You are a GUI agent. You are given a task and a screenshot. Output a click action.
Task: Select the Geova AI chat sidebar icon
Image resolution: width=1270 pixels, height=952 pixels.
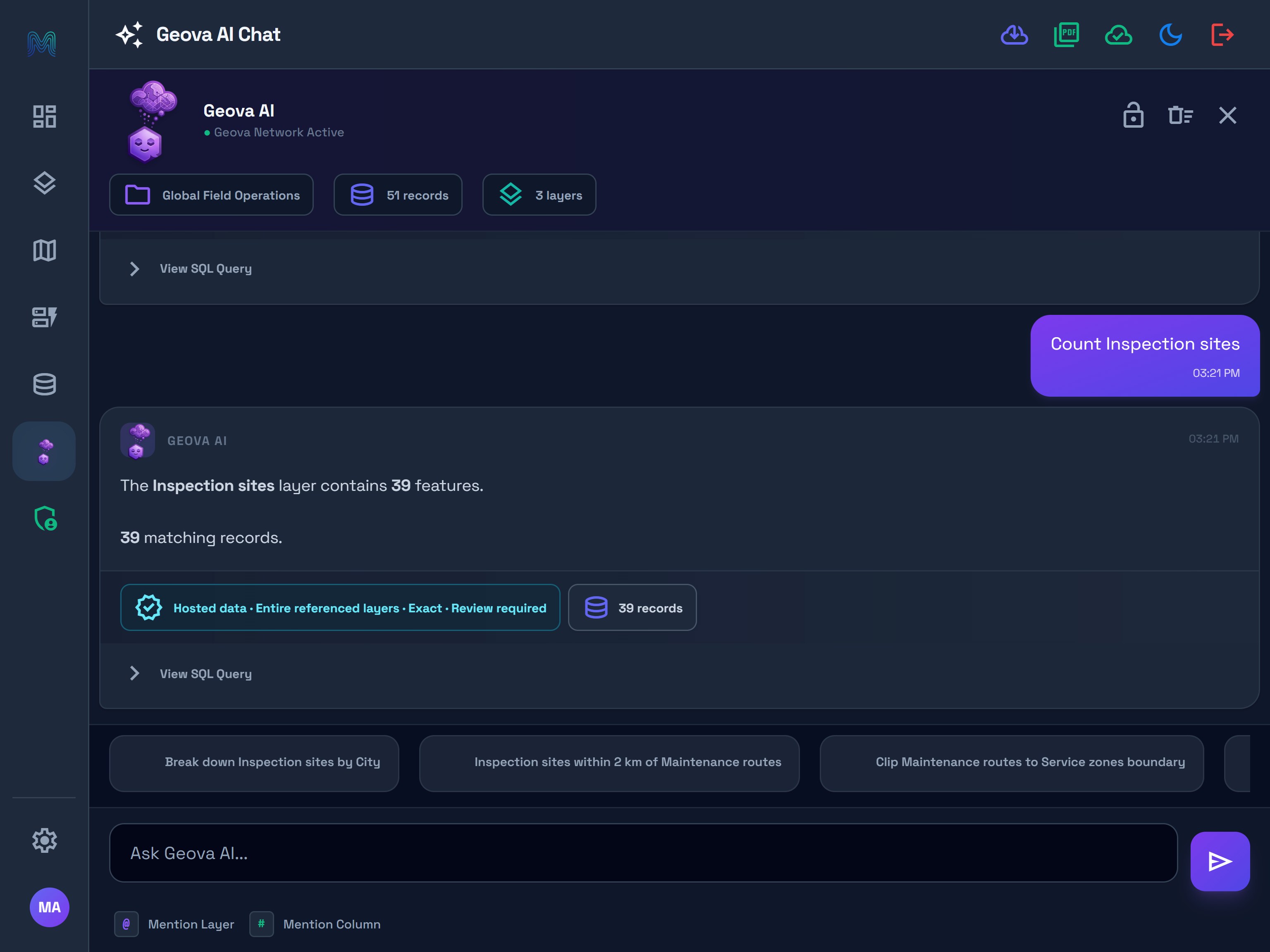[44, 451]
